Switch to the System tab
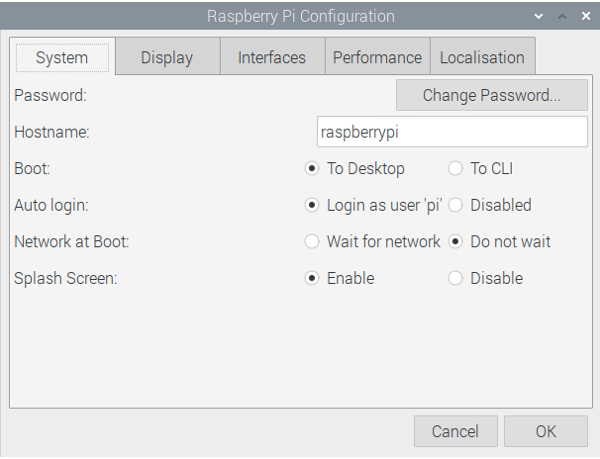 (x=62, y=57)
